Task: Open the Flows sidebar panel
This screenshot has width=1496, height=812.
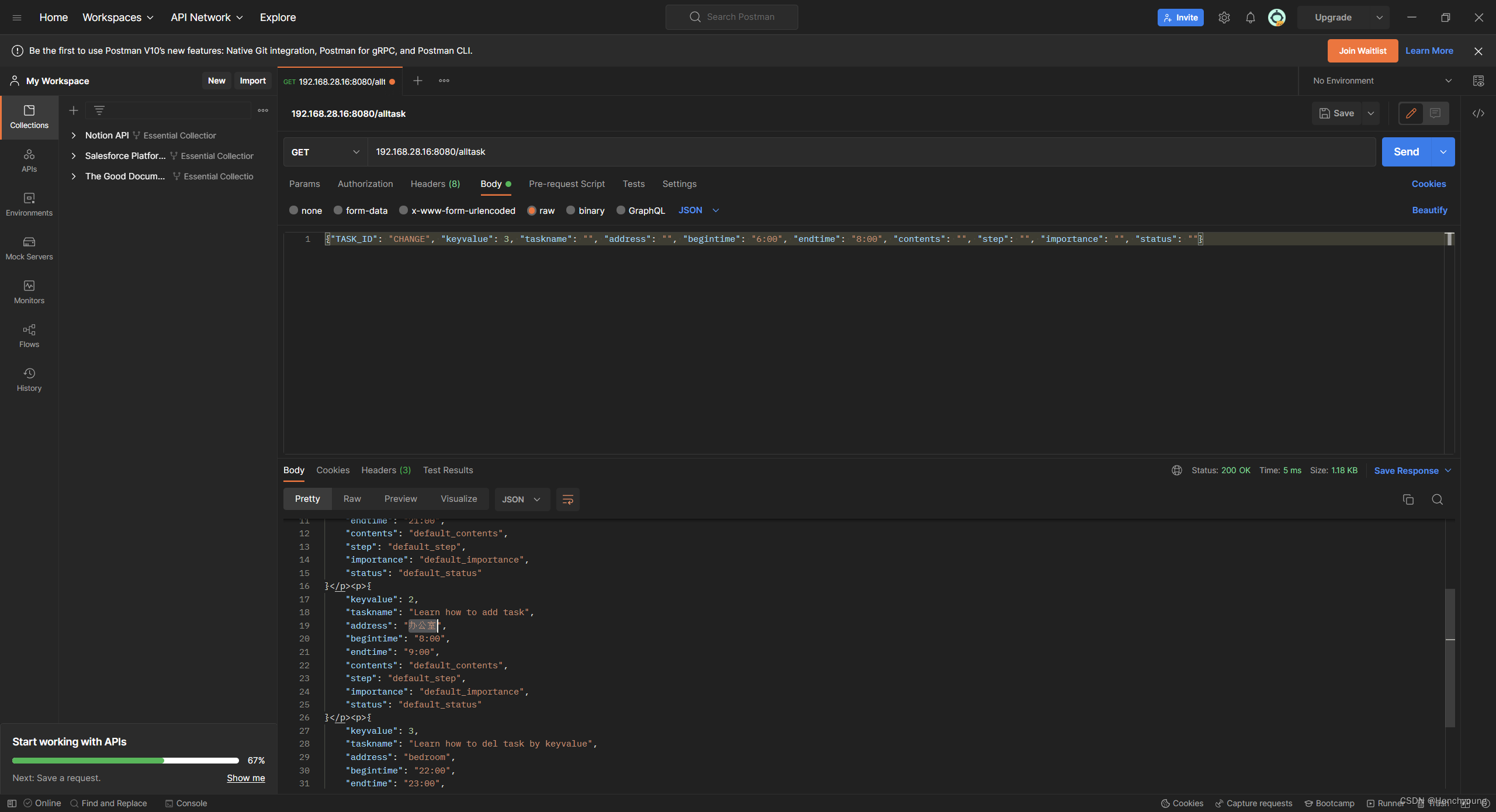Action: [x=29, y=336]
